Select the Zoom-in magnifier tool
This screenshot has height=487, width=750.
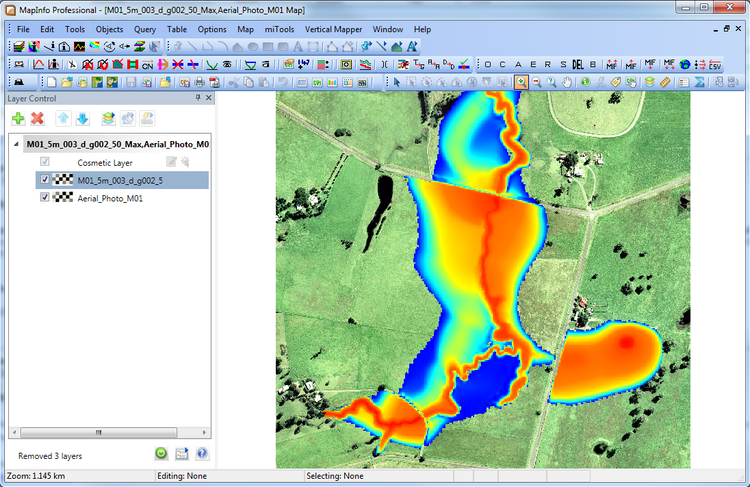point(521,81)
